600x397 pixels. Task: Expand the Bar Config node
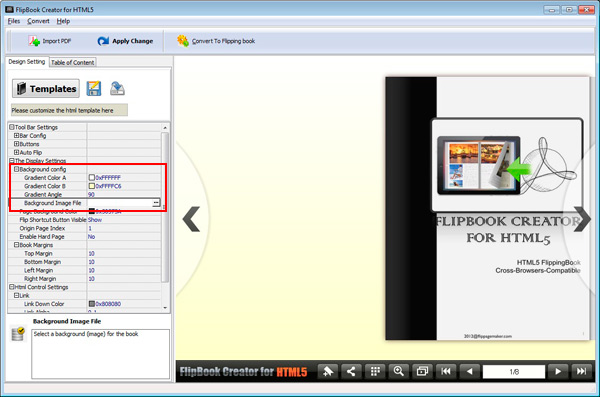click(x=16, y=136)
